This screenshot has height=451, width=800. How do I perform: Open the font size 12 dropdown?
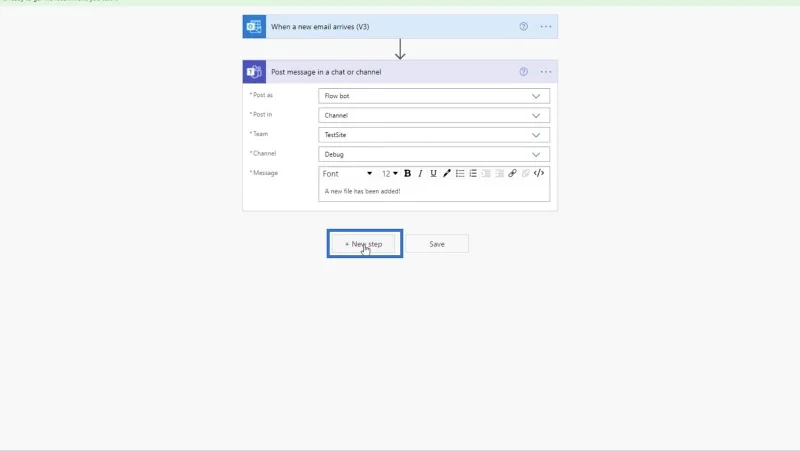click(x=390, y=173)
